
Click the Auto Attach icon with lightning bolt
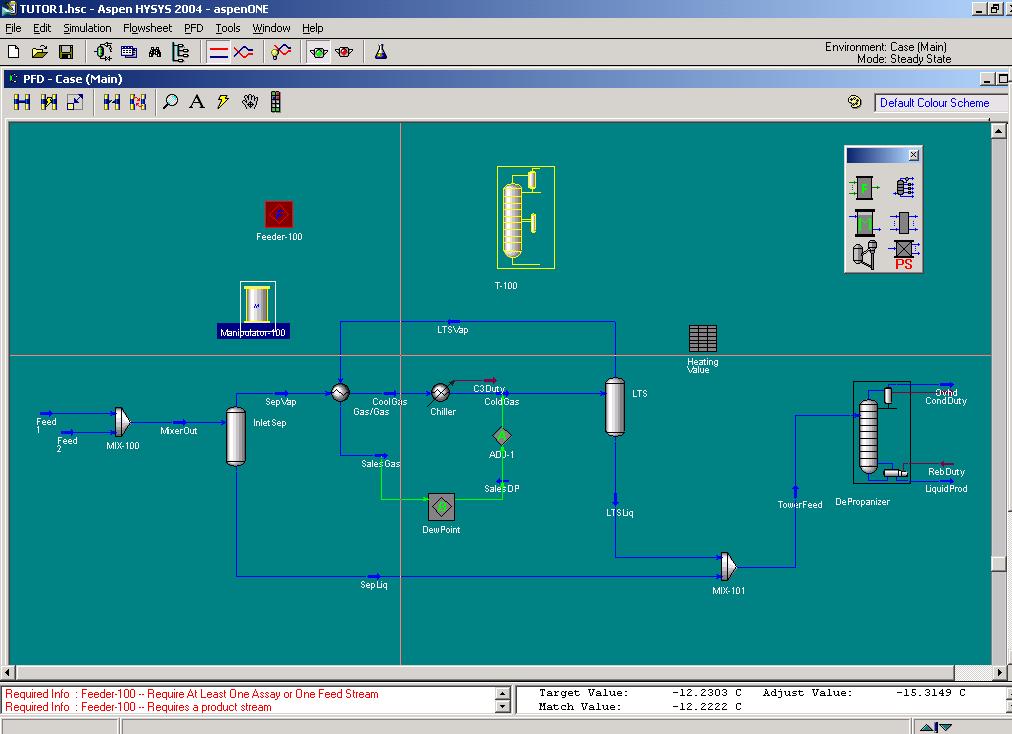pyautogui.click(x=49, y=102)
